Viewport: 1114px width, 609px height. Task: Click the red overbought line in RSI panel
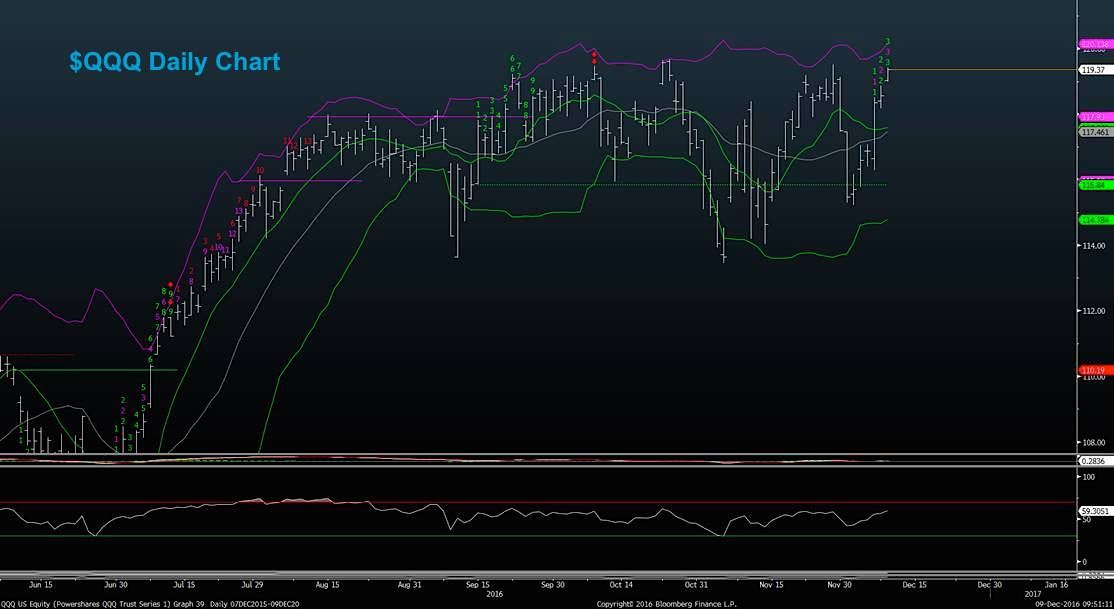click(x=539, y=502)
